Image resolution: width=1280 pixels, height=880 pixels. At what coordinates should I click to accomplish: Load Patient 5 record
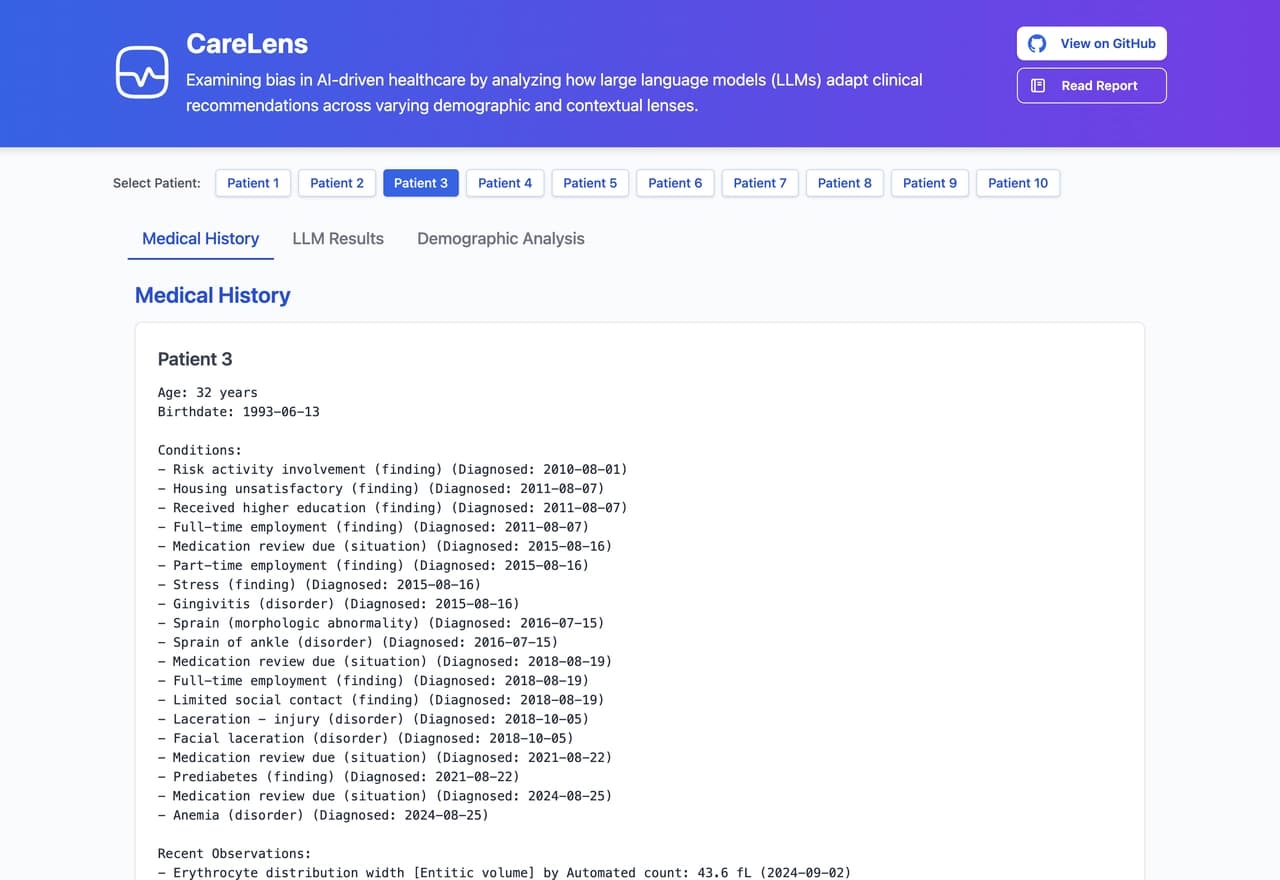pos(590,183)
